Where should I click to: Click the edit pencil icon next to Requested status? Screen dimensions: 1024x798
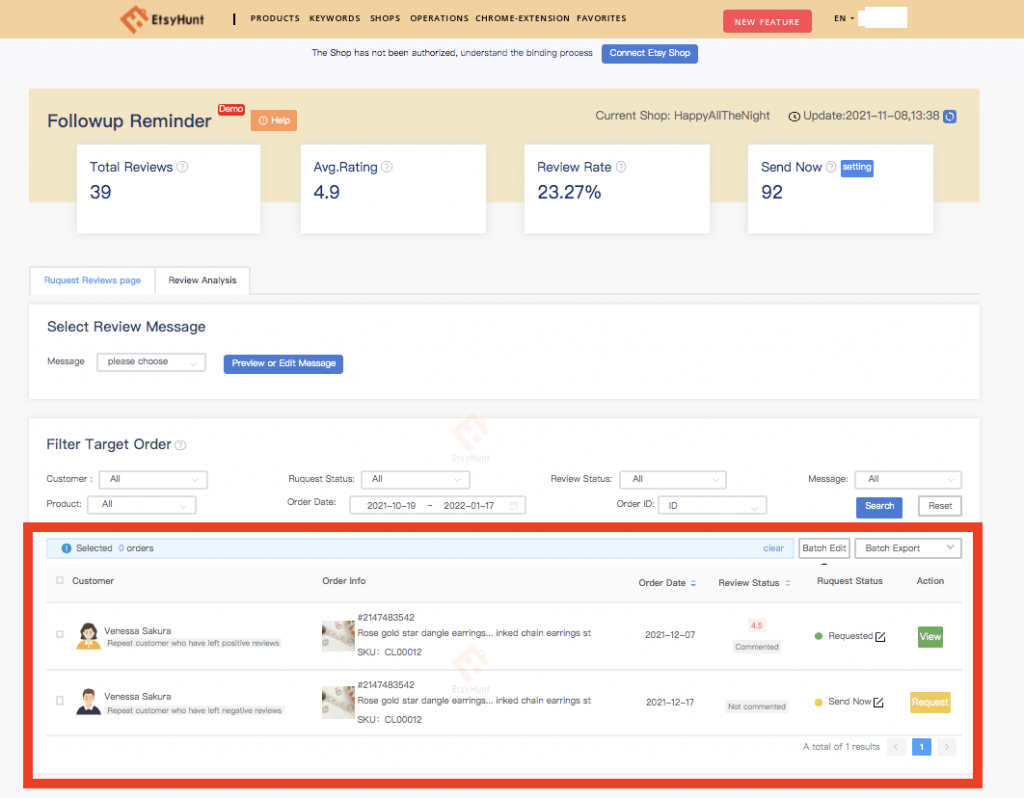(x=880, y=636)
